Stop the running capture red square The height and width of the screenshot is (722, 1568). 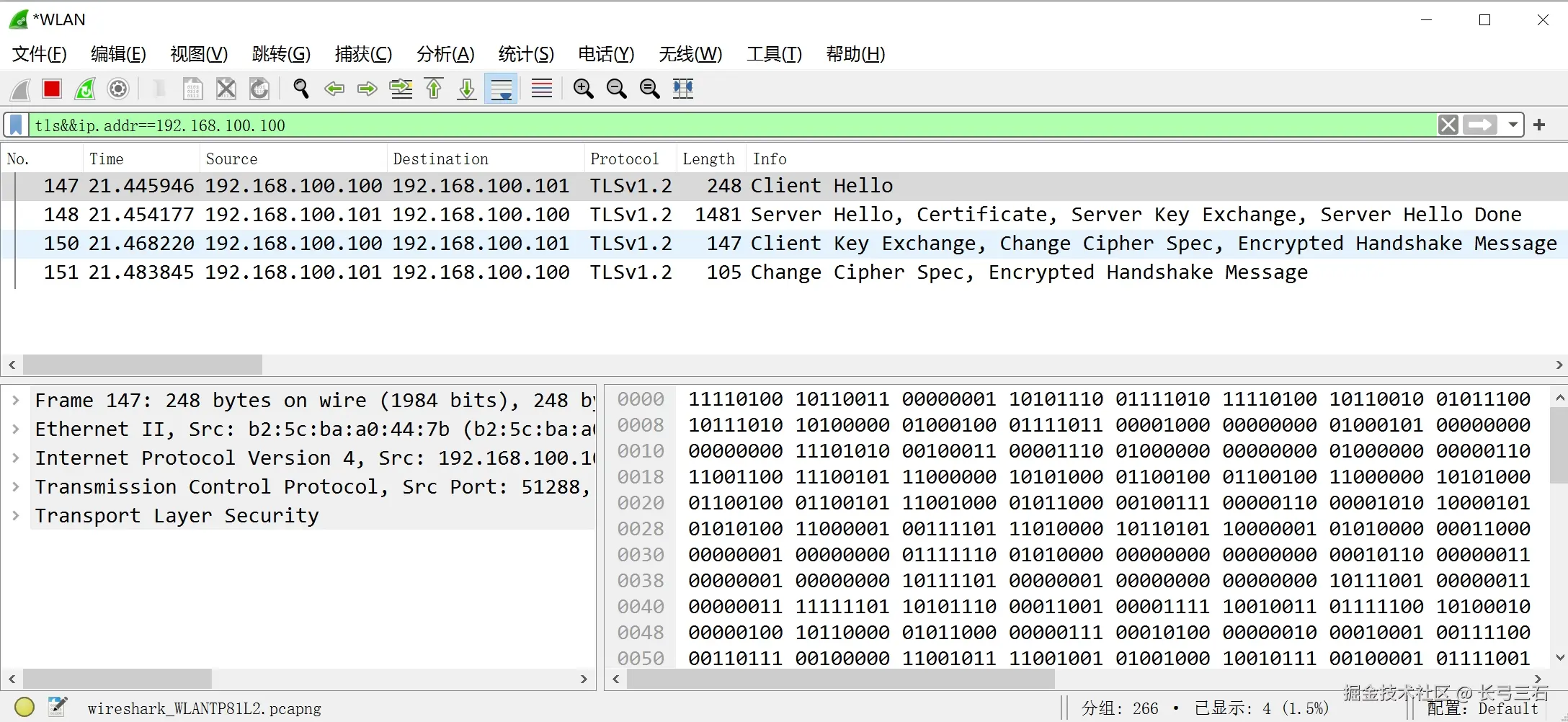(x=52, y=89)
